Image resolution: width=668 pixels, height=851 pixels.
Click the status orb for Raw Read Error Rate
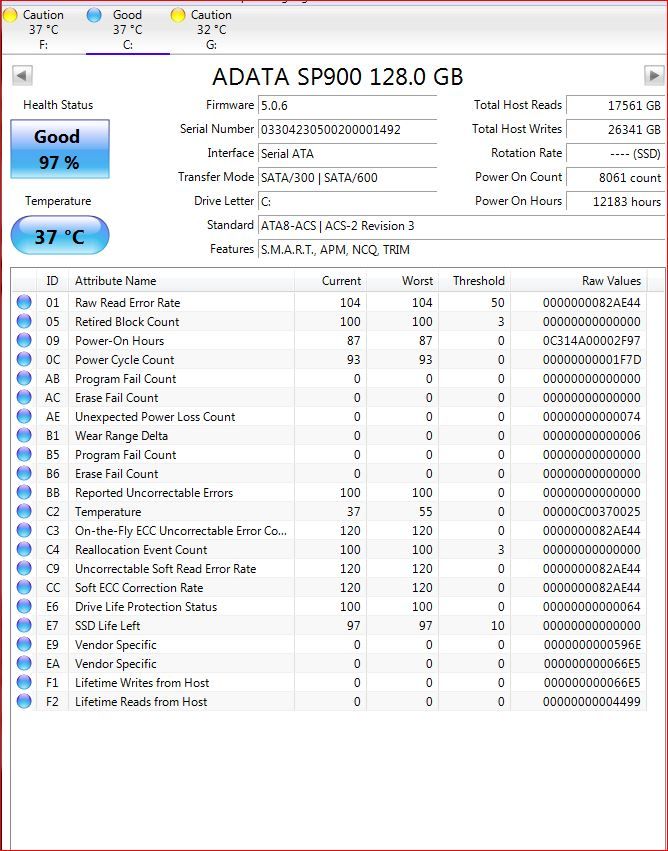coord(24,302)
